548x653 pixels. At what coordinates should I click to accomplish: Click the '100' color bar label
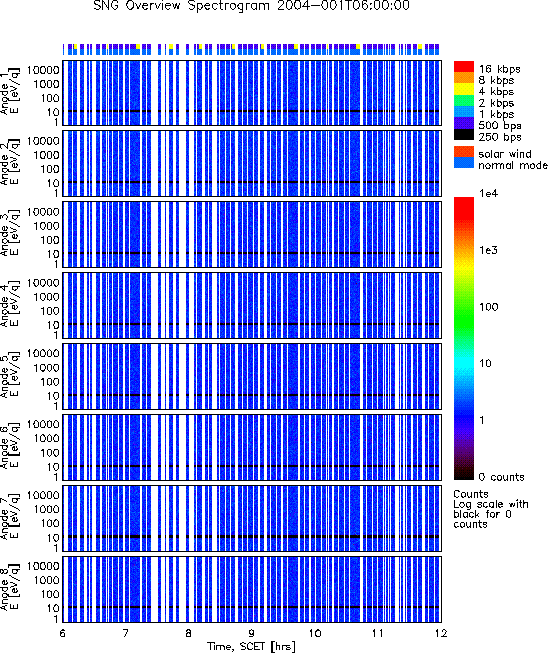[489, 307]
